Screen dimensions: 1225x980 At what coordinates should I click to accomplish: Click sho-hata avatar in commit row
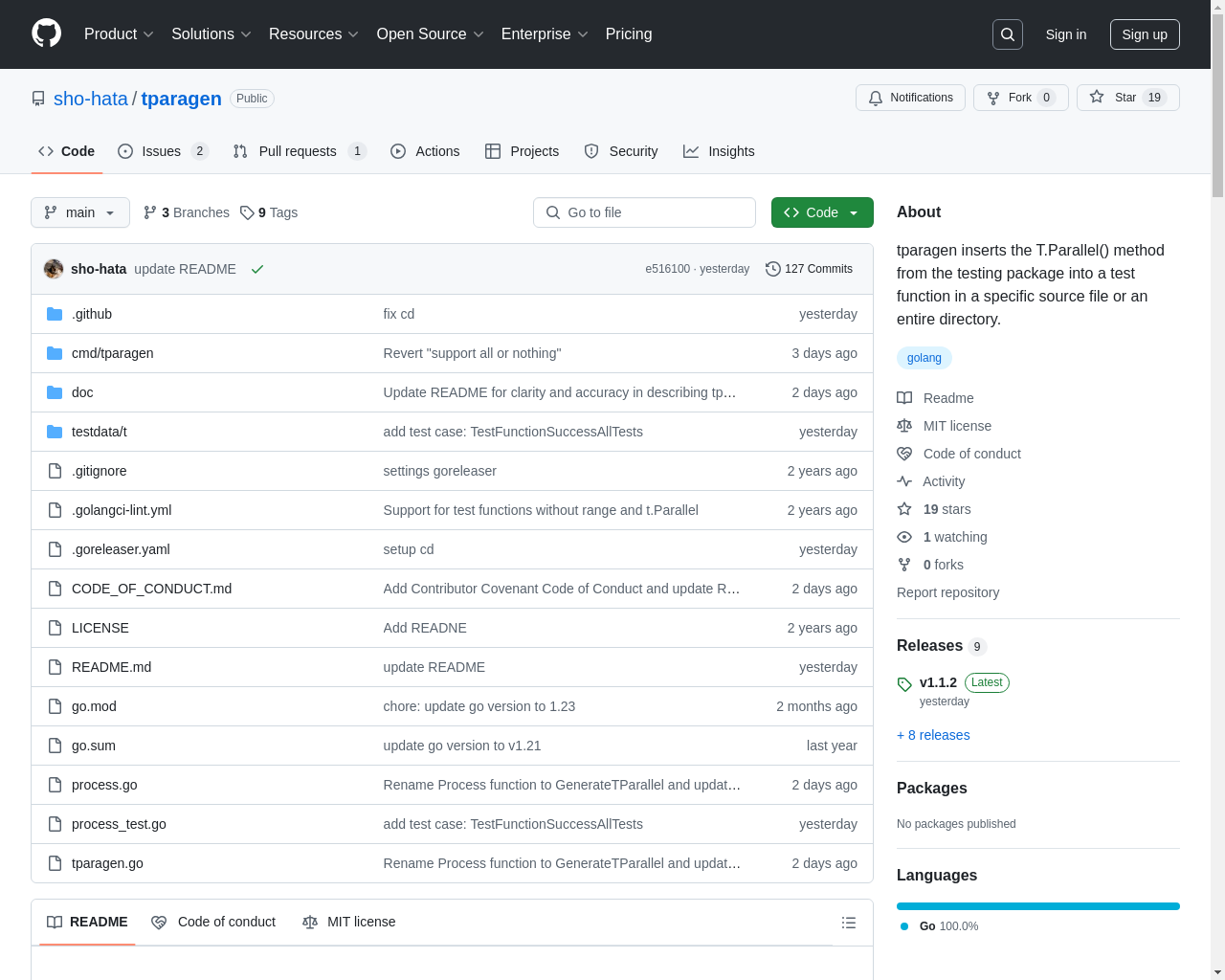(x=54, y=269)
